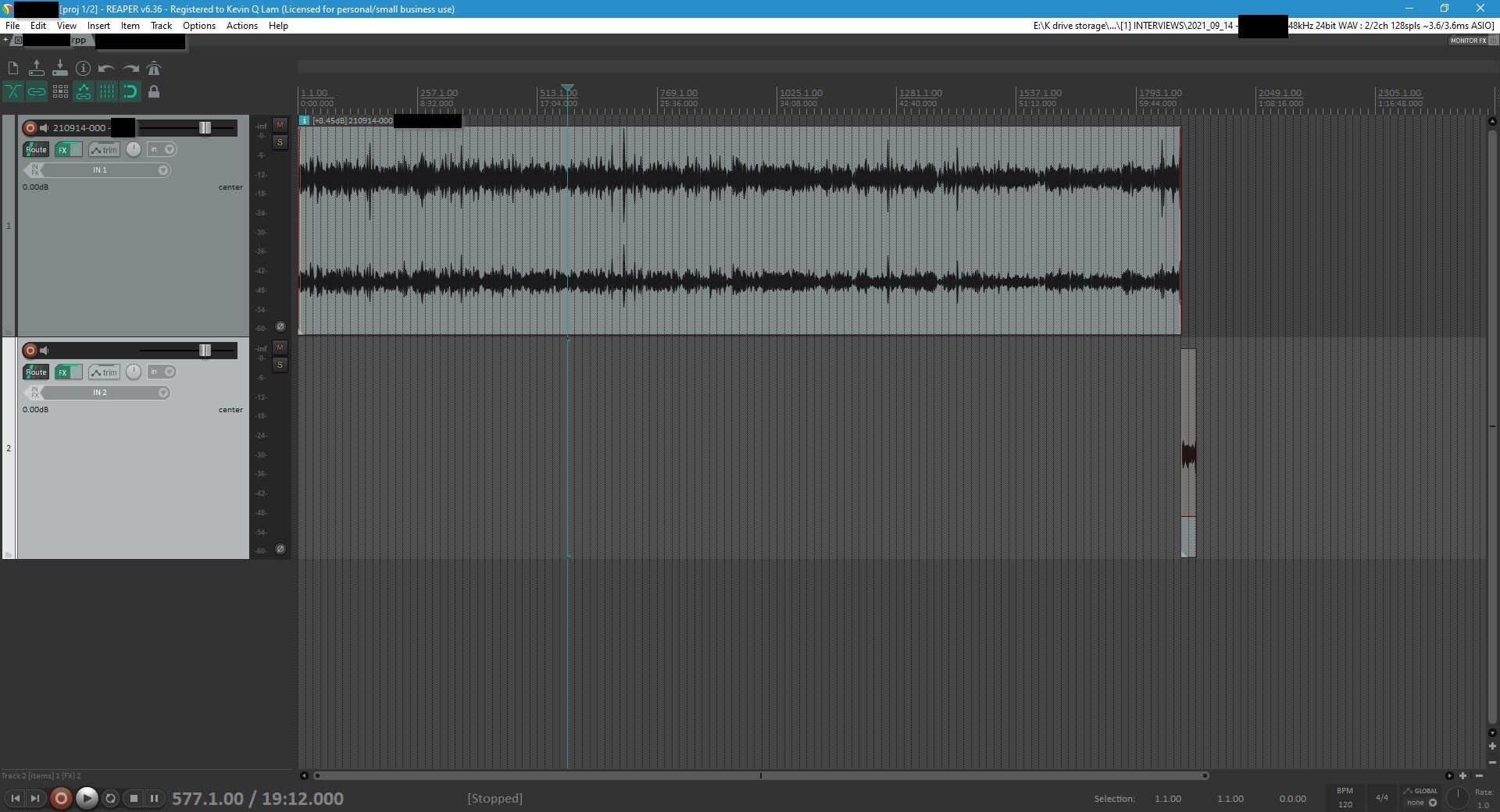Open track 1 record mode 'in' dropdown

pyautogui.click(x=162, y=150)
